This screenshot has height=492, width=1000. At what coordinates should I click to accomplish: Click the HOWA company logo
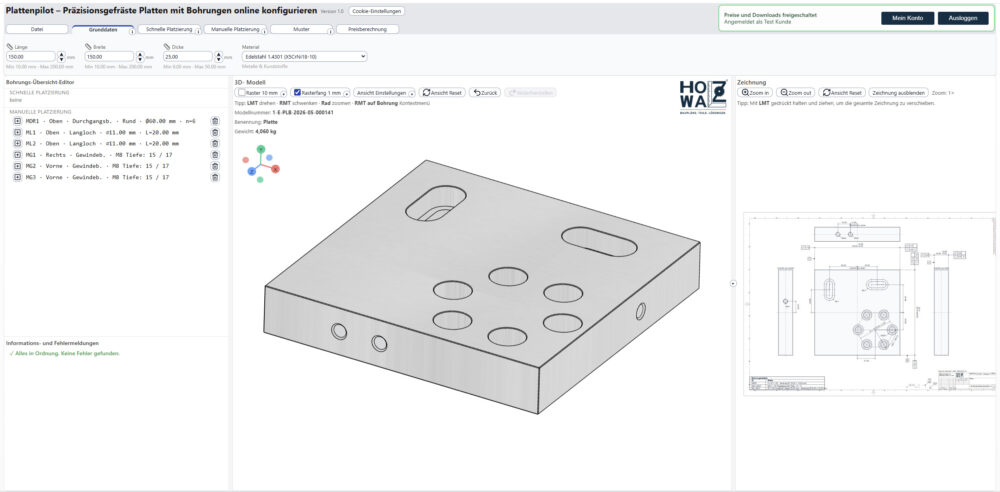703,97
